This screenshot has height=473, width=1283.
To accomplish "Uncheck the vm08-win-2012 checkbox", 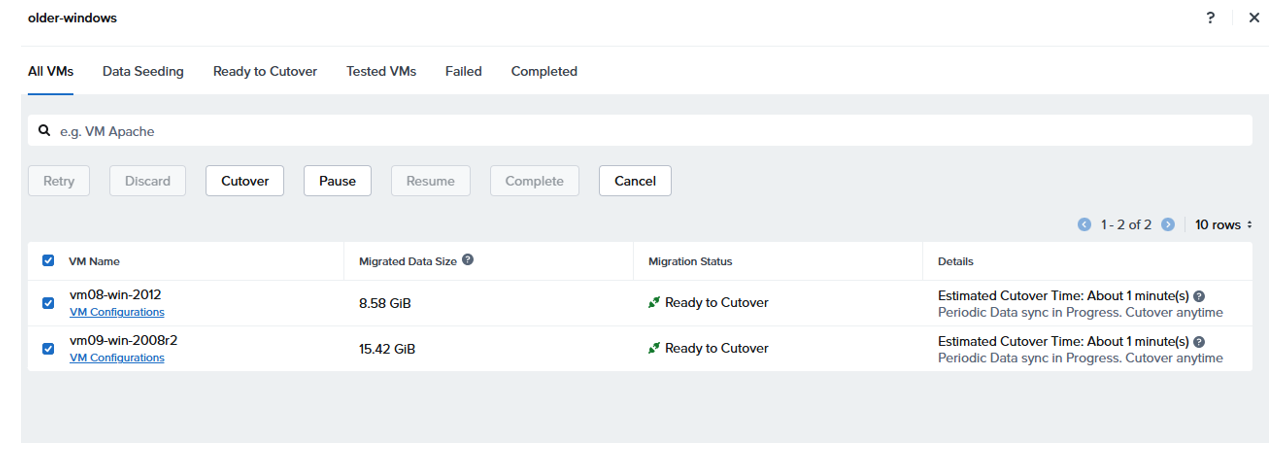I will pyautogui.click(x=48, y=303).
